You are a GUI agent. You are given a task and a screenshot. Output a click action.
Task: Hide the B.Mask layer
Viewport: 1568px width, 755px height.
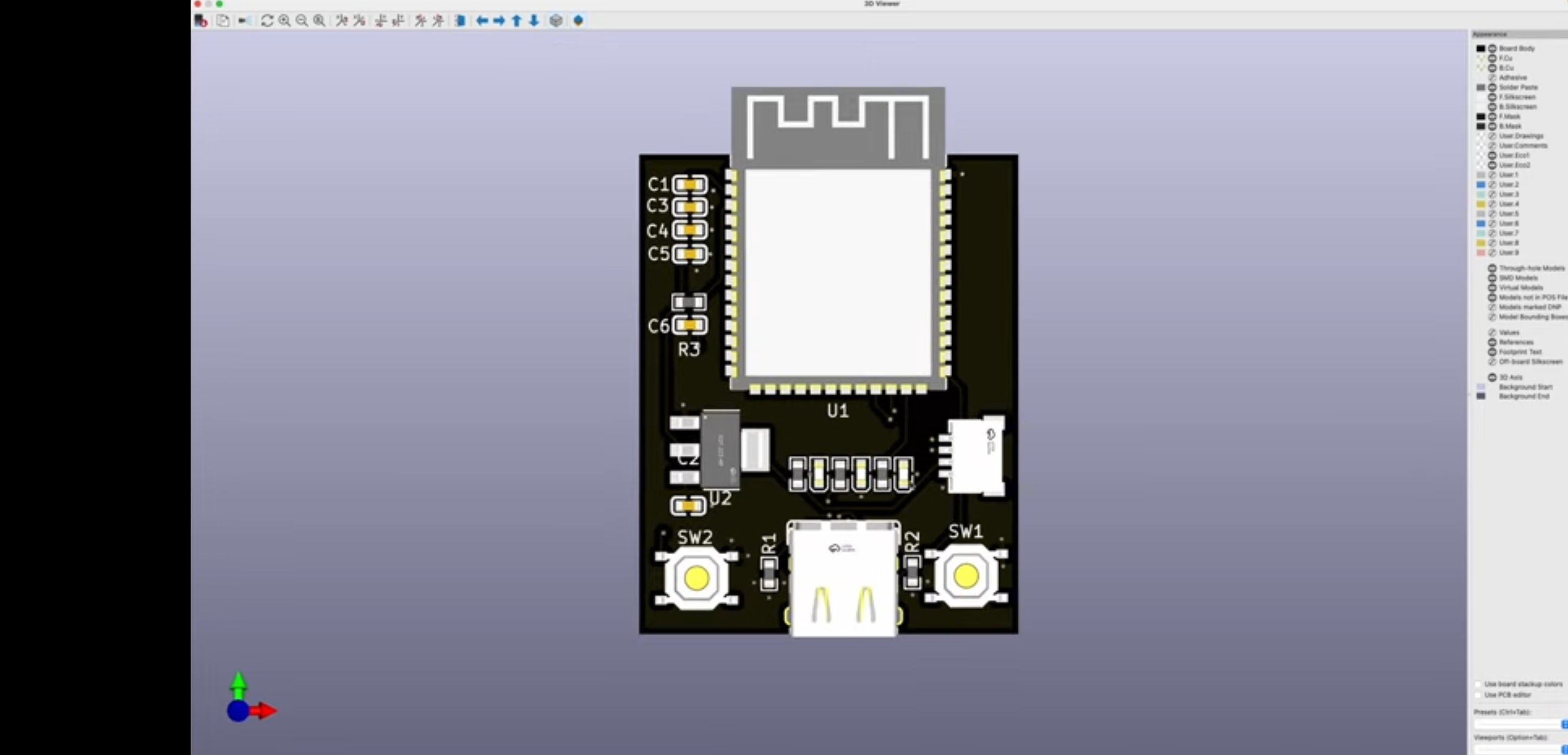(1492, 126)
